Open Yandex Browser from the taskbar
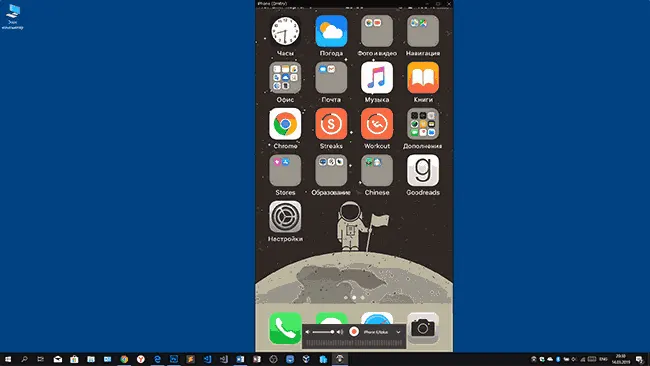Viewport: 650px width, 366px height. [141, 359]
